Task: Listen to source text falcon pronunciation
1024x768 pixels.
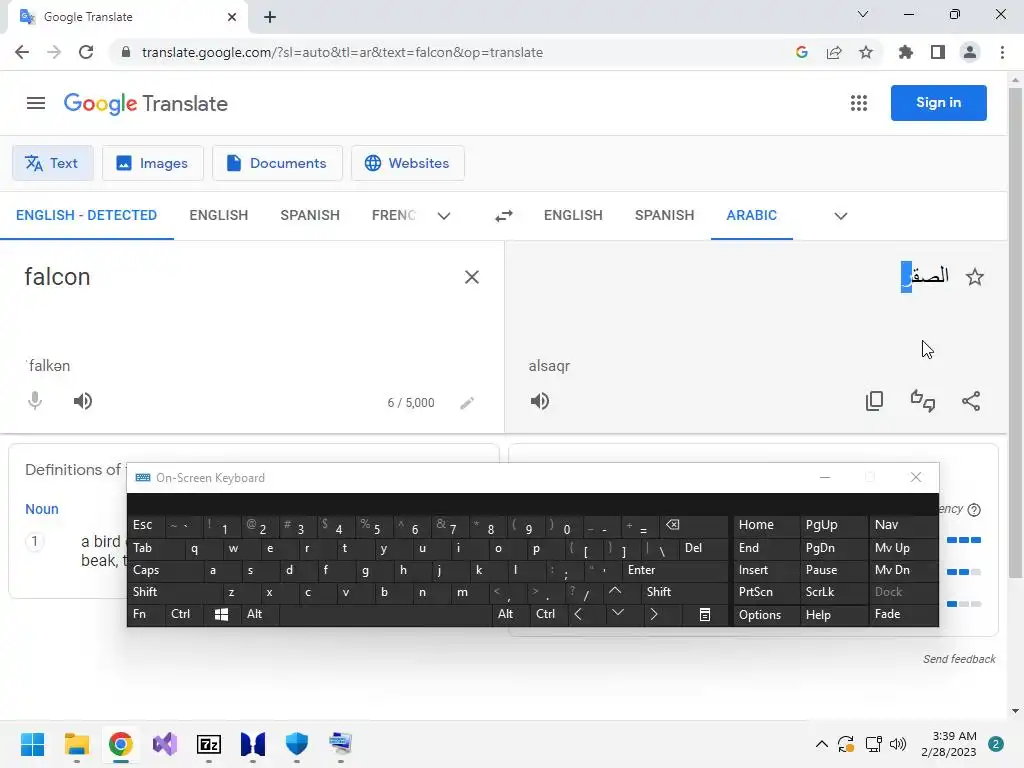Action: [83, 401]
